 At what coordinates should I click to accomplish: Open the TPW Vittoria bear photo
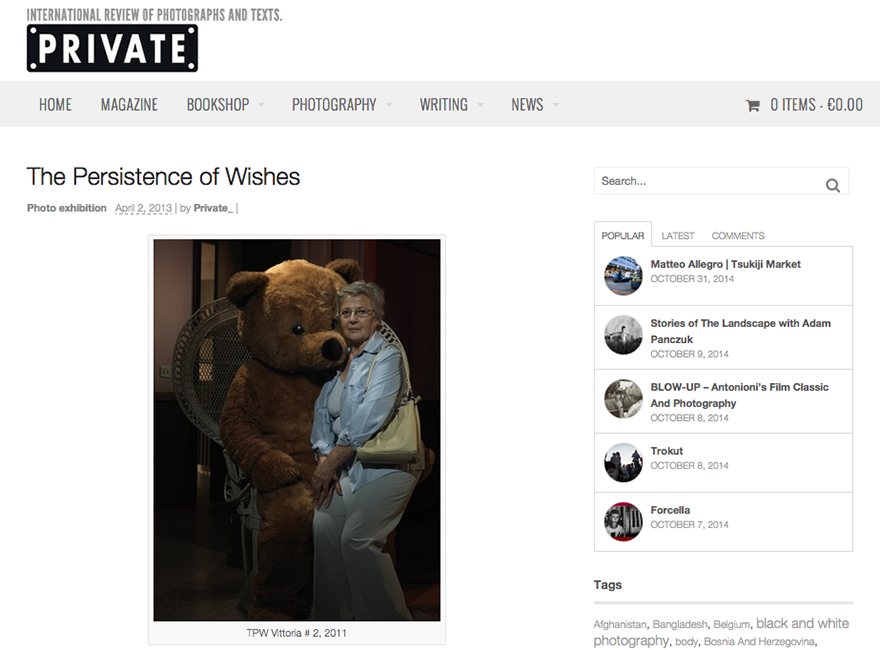pyautogui.click(x=297, y=430)
